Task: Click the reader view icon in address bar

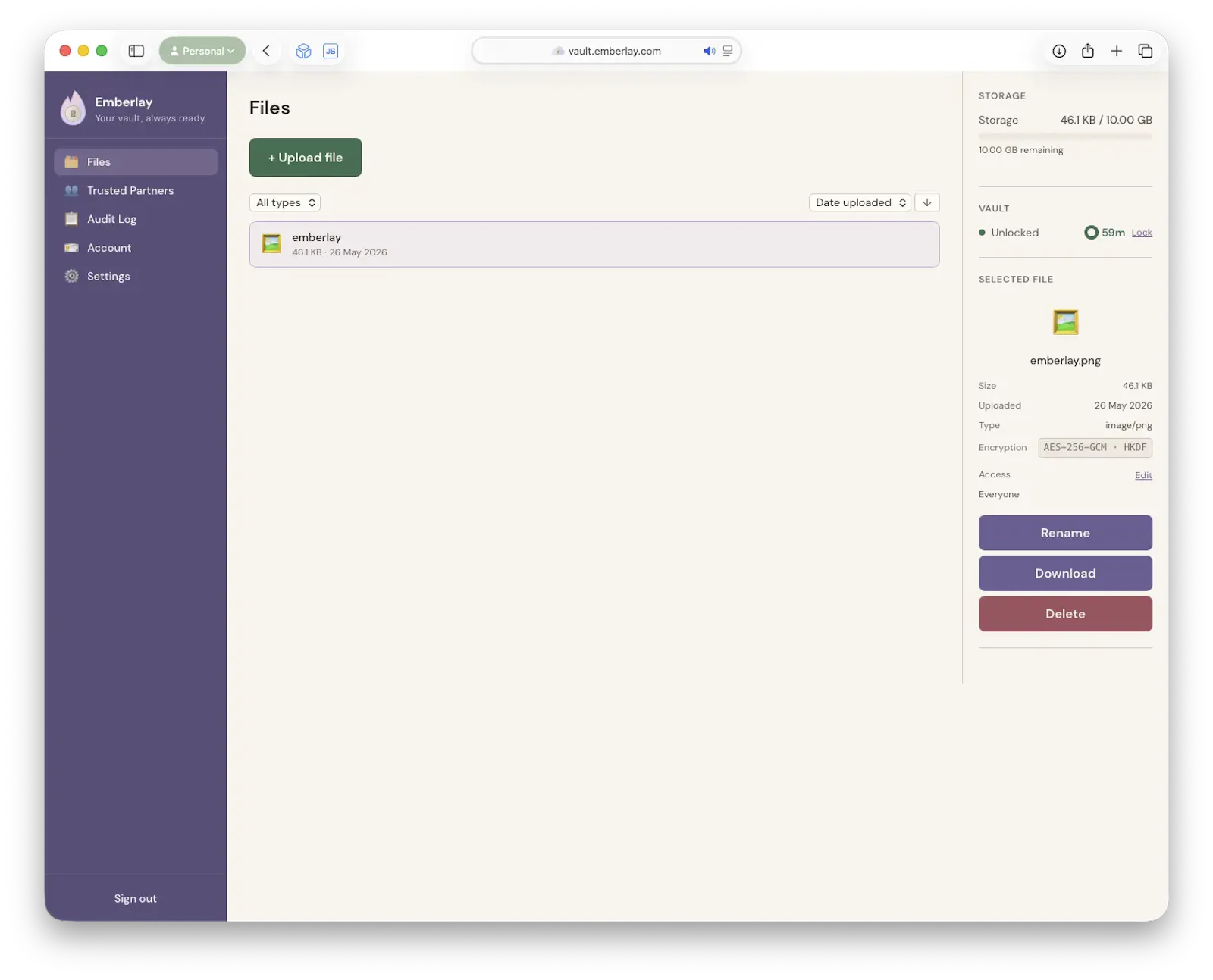Action: click(x=727, y=51)
